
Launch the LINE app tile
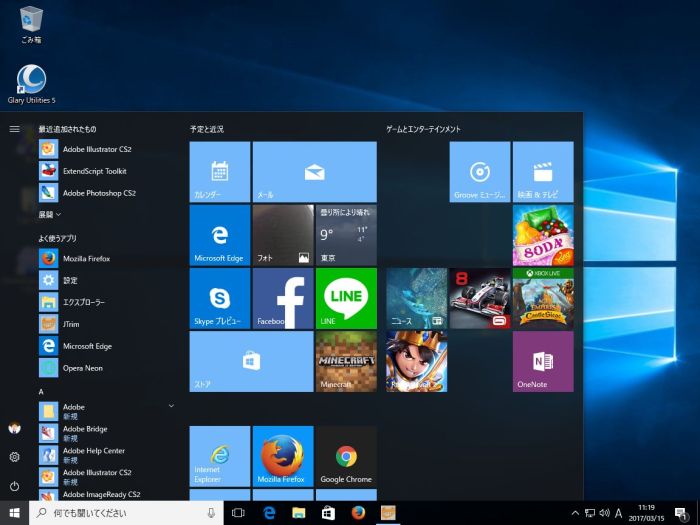pyautogui.click(x=346, y=298)
